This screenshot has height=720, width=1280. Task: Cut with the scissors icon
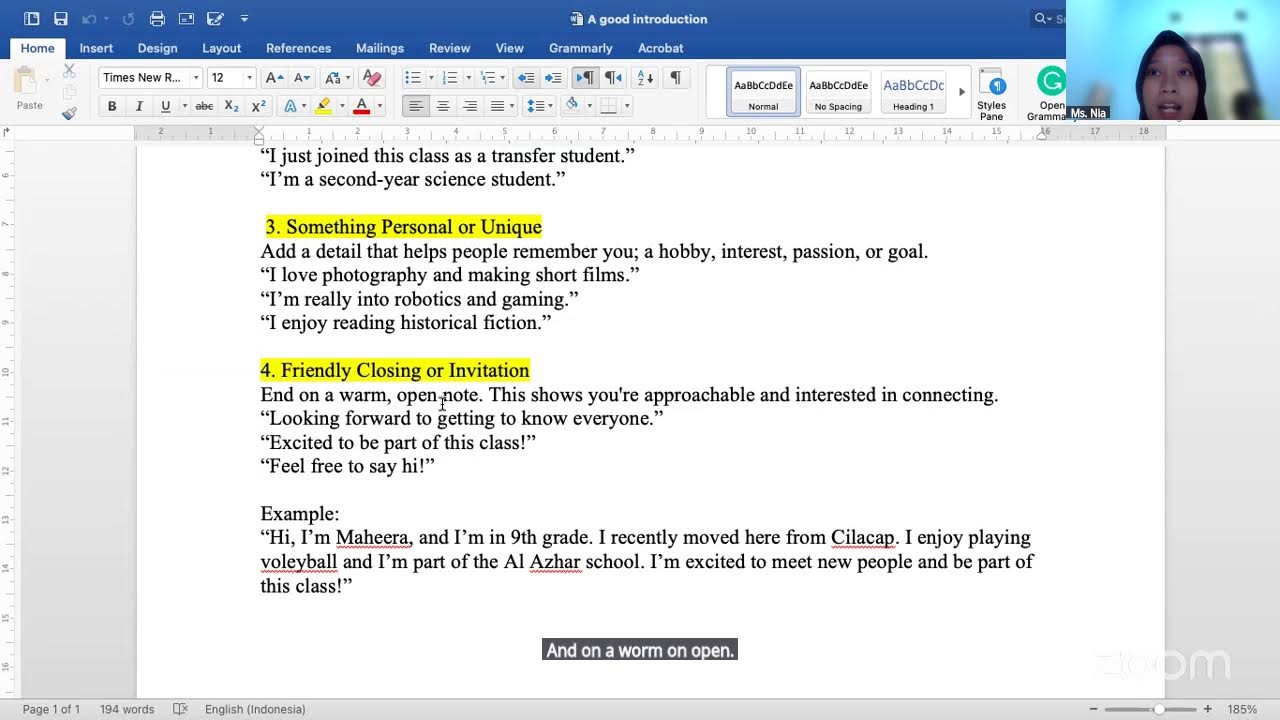point(69,71)
